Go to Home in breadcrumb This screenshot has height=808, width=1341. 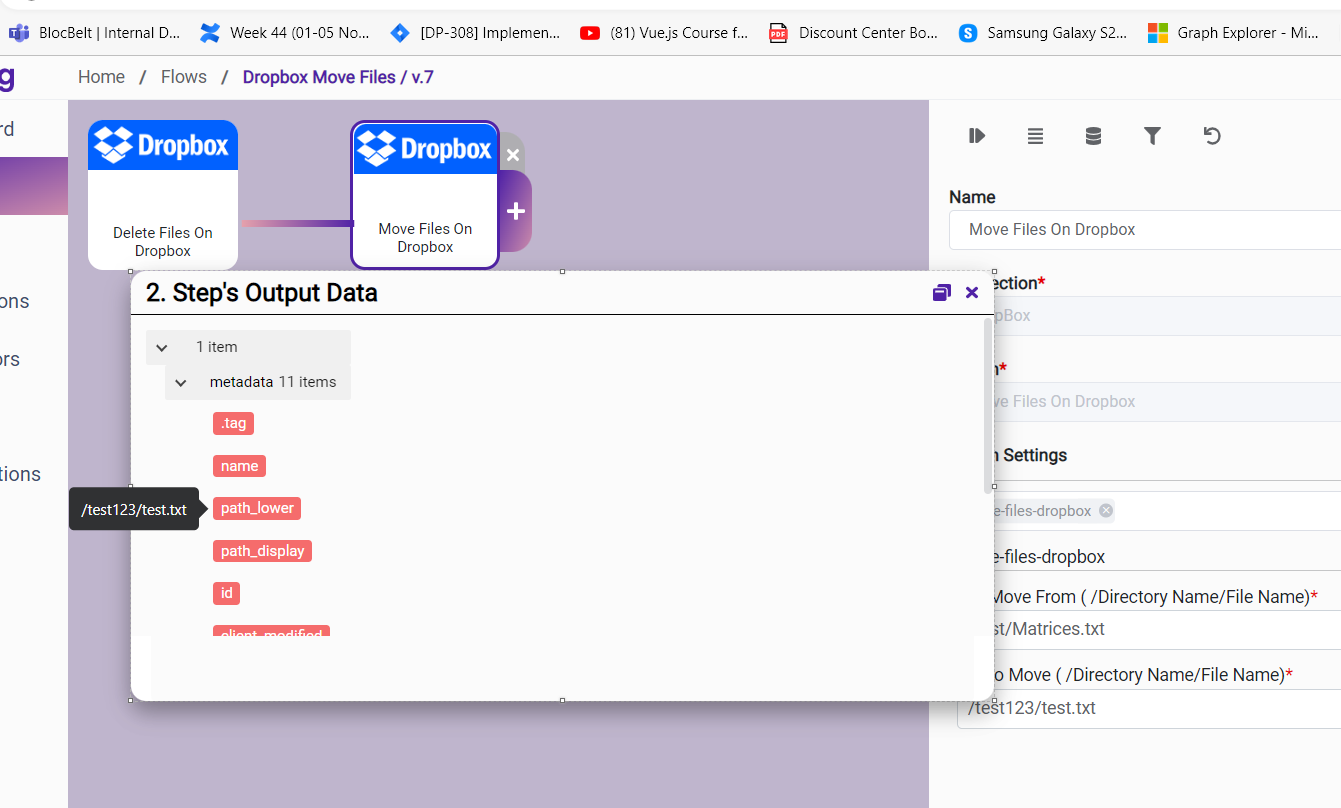[x=101, y=77]
